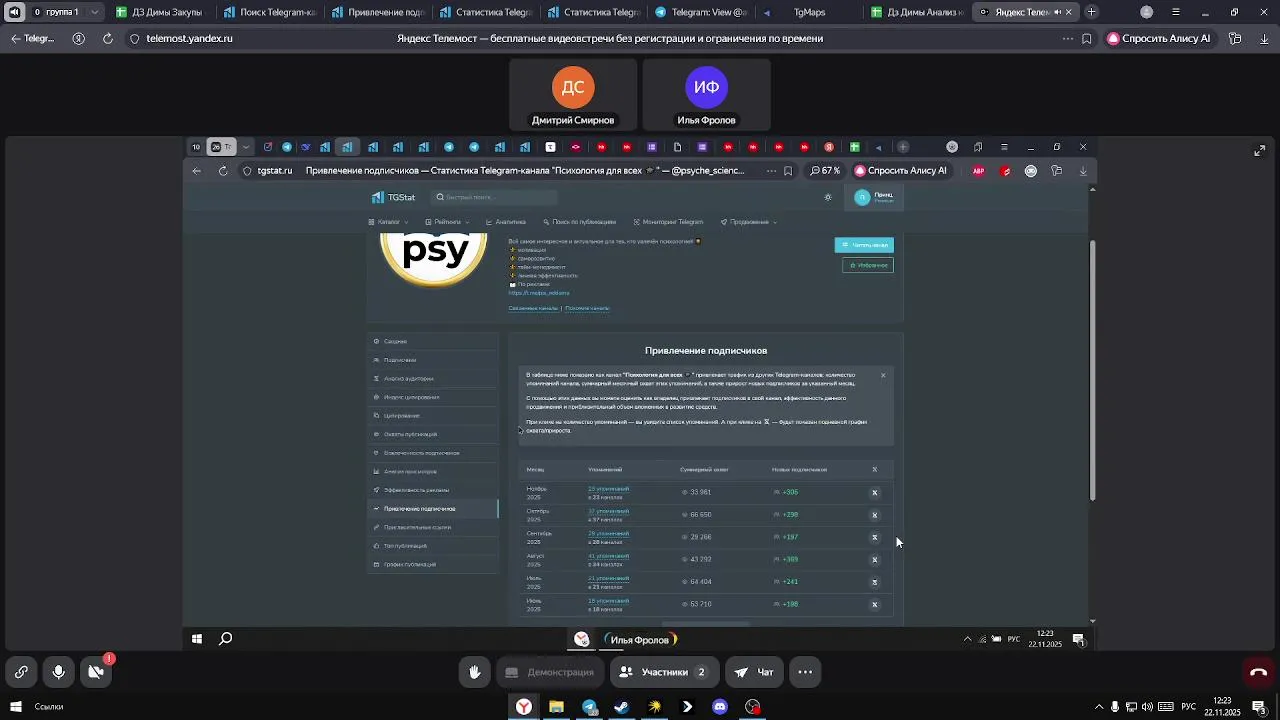Show daily chart for Октябрь 2025 row
The width and height of the screenshot is (1280, 720).
[874, 515]
